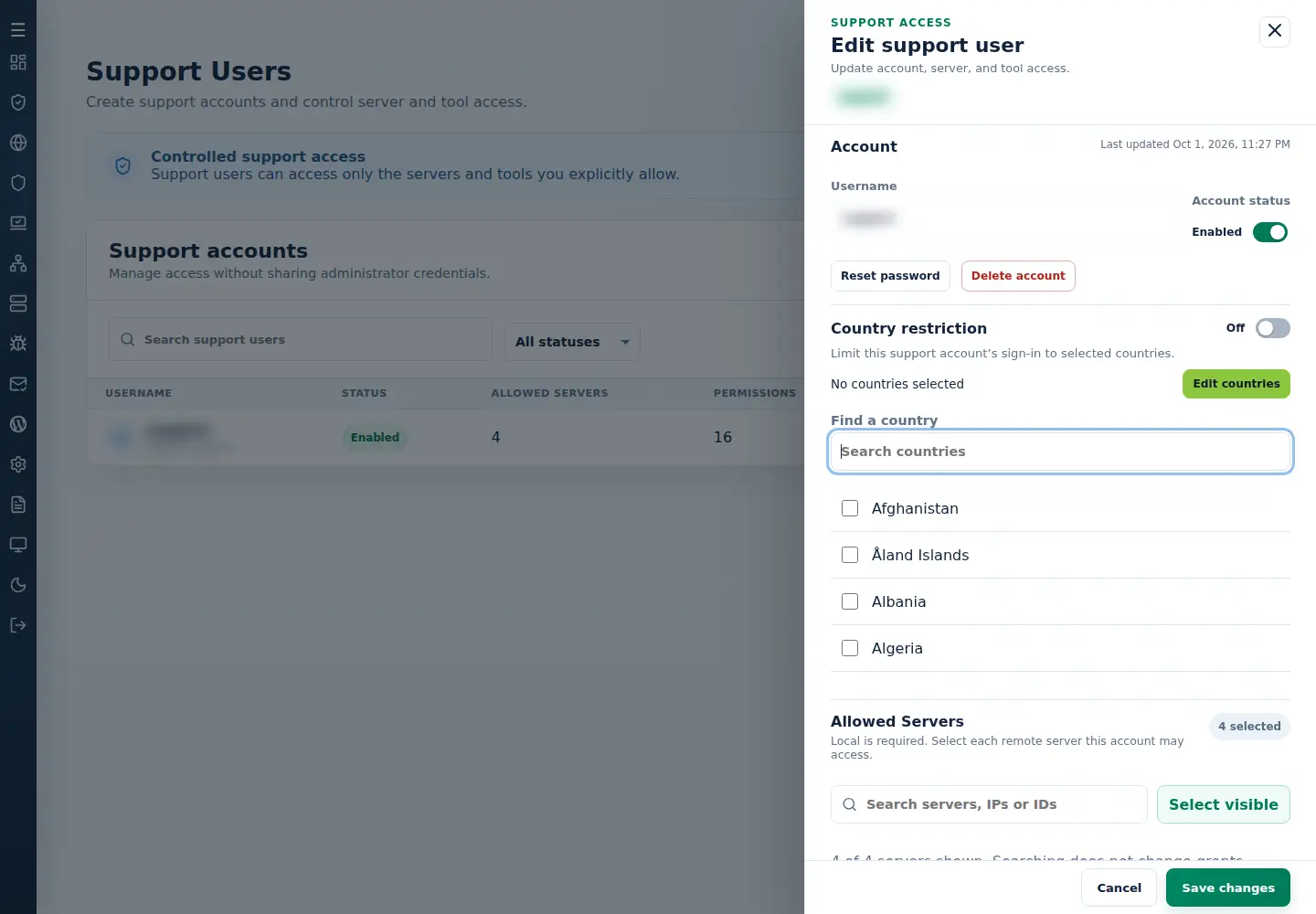Click the Controlled support access shield icon
Screen dimensions: 1316x914
122,165
